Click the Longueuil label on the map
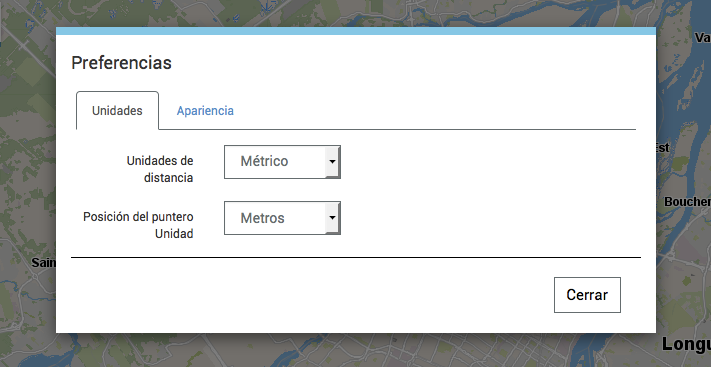The width and height of the screenshot is (711, 367). click(x=686, y=344)
